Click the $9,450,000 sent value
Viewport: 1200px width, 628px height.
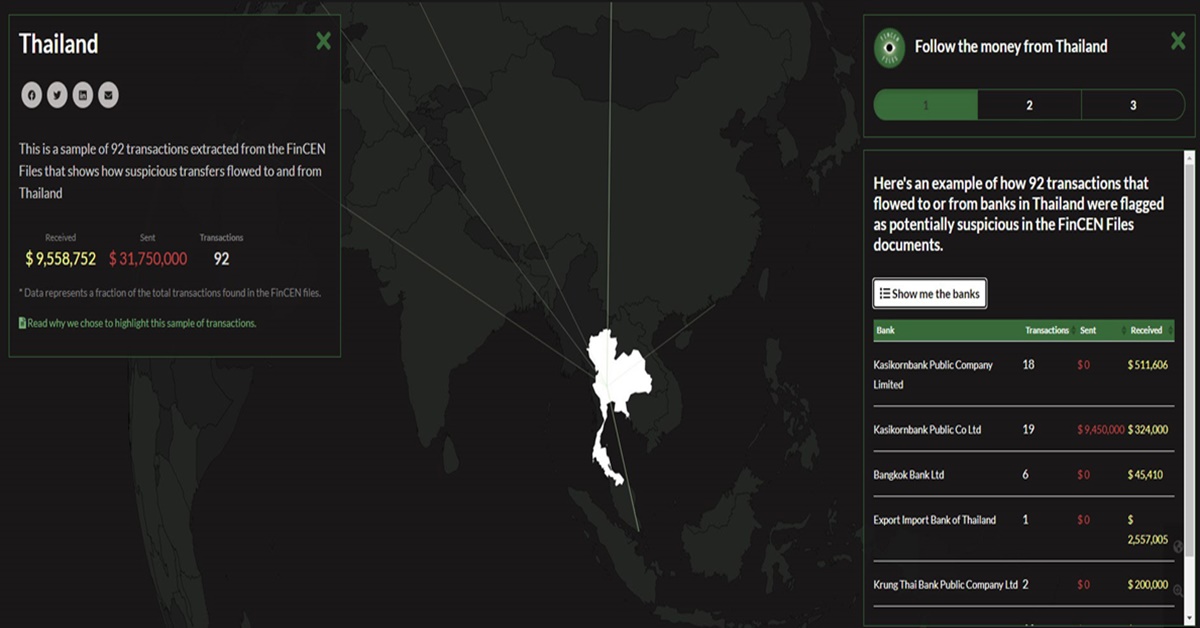1101,429
